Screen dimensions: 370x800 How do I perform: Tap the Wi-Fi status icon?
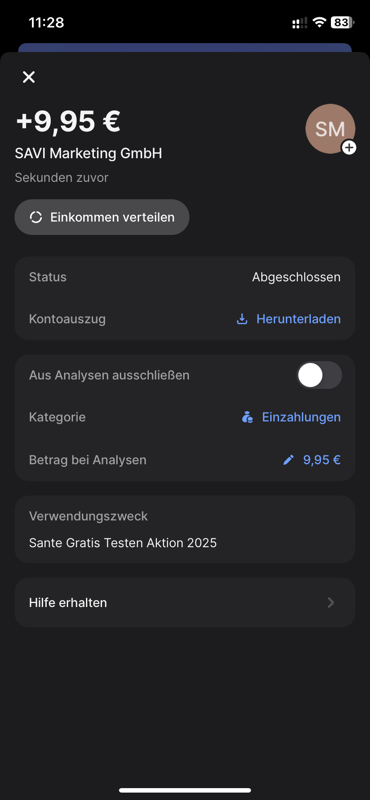(x=319, y=22)
